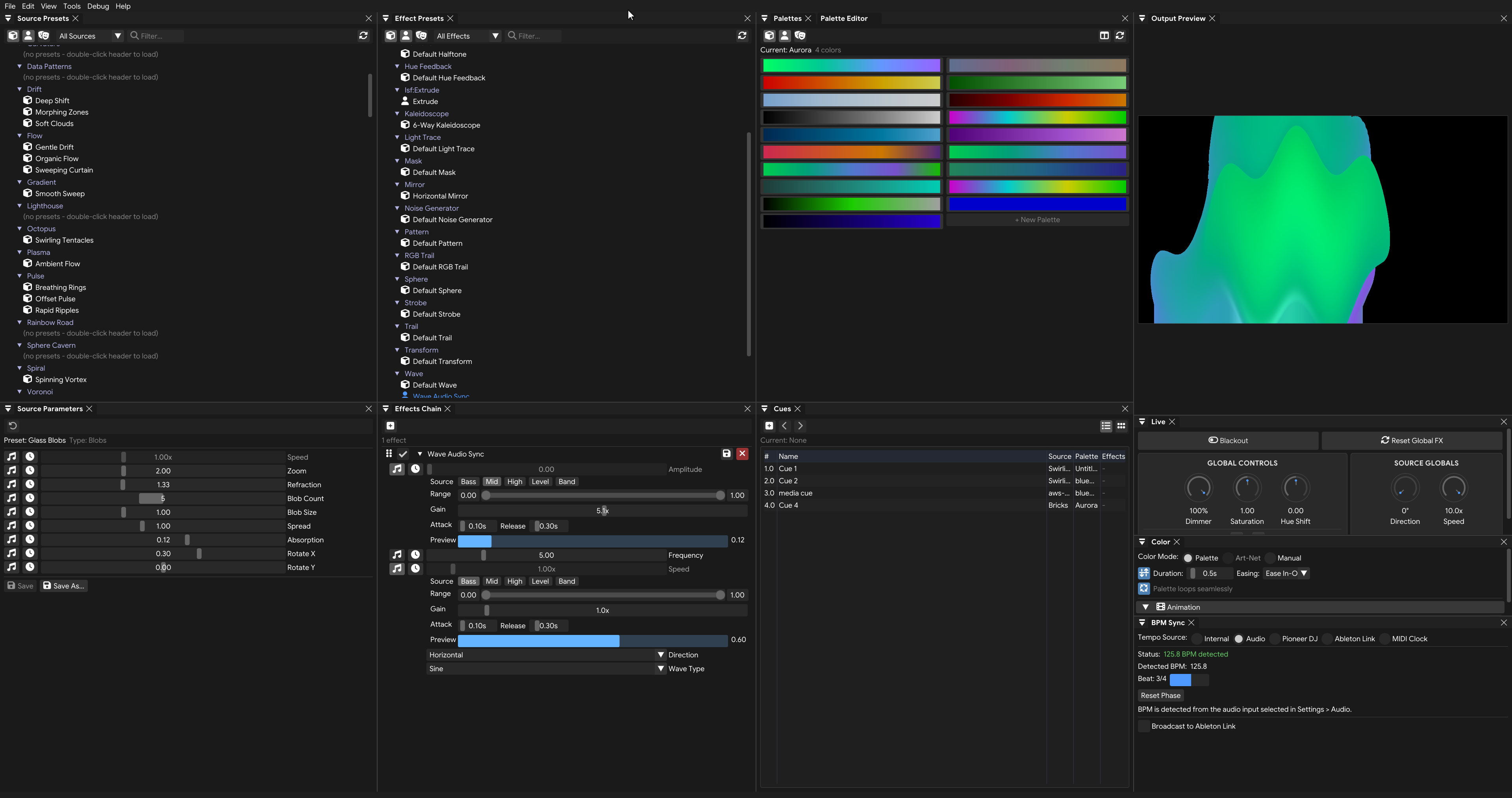Select Art-Net color mode

[x=1242, y=558]
